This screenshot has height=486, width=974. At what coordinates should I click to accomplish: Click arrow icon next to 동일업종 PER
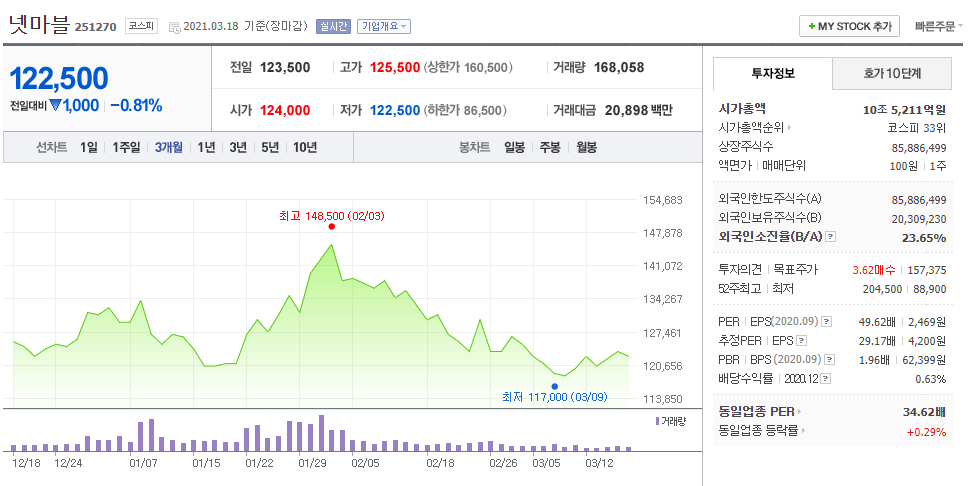pyautogui.click(x=799, y=411)
